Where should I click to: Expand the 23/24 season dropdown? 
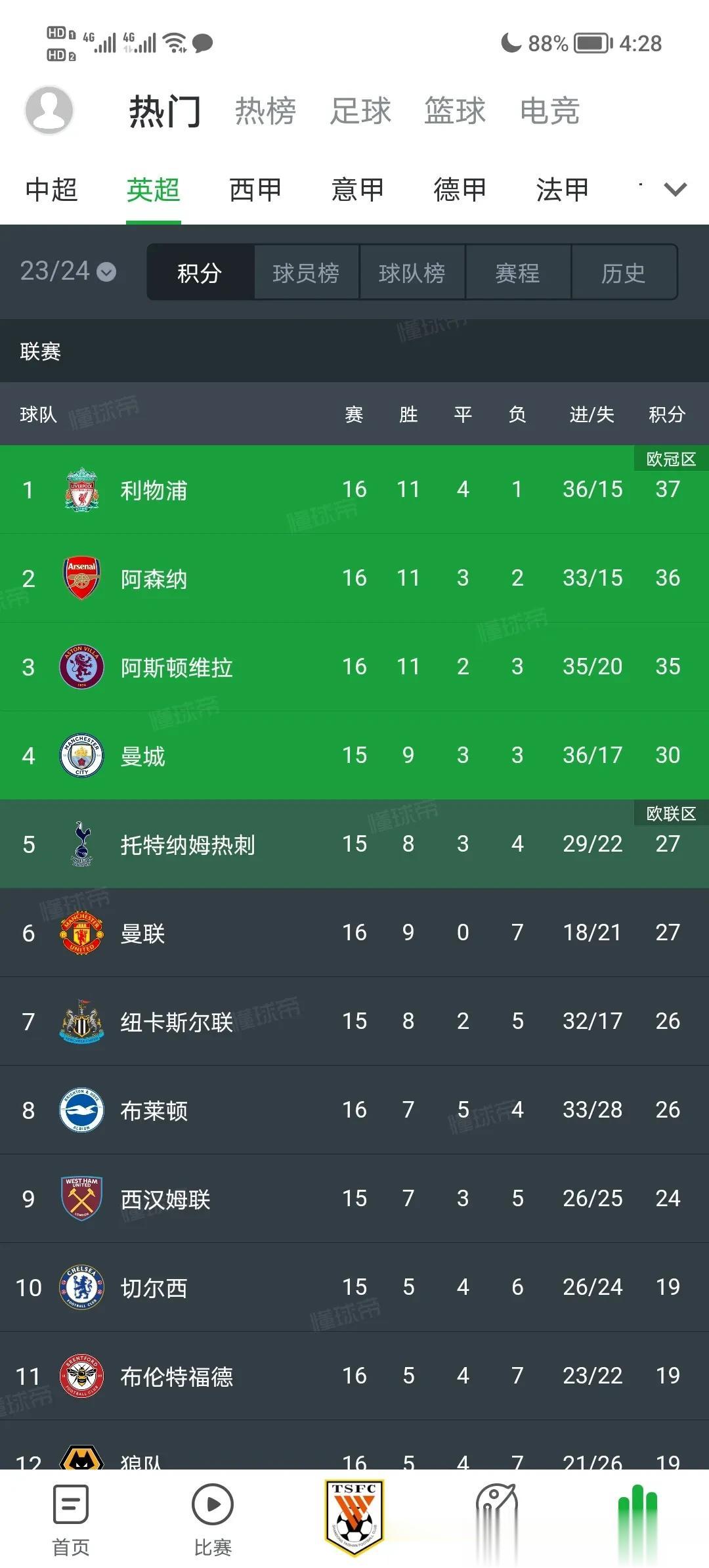point(68,271)
